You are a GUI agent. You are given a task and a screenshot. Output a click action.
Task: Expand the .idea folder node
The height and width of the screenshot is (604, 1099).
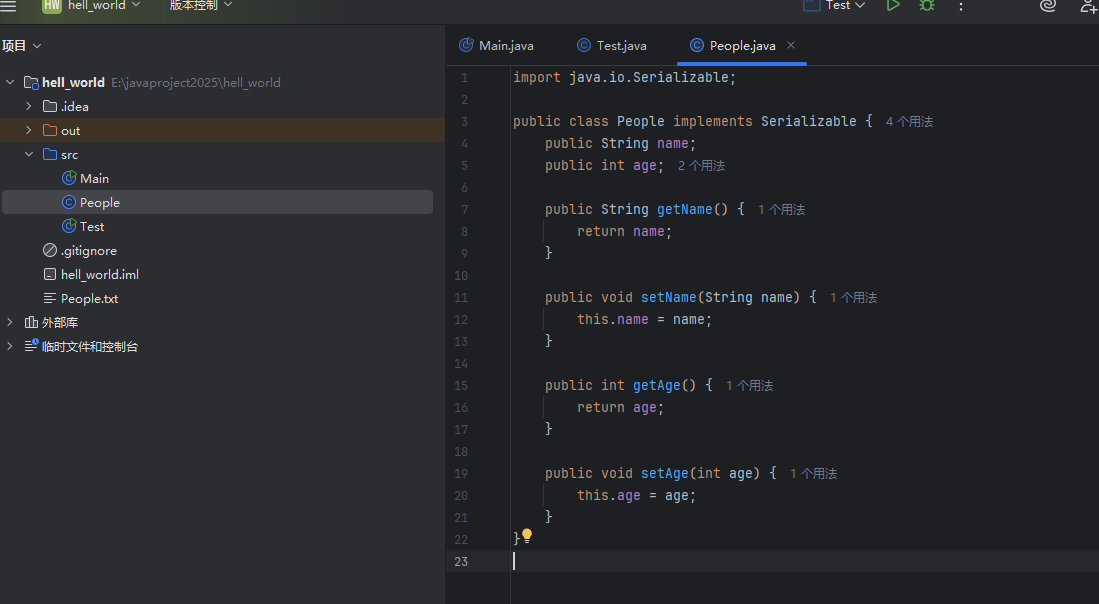point(29,106)
